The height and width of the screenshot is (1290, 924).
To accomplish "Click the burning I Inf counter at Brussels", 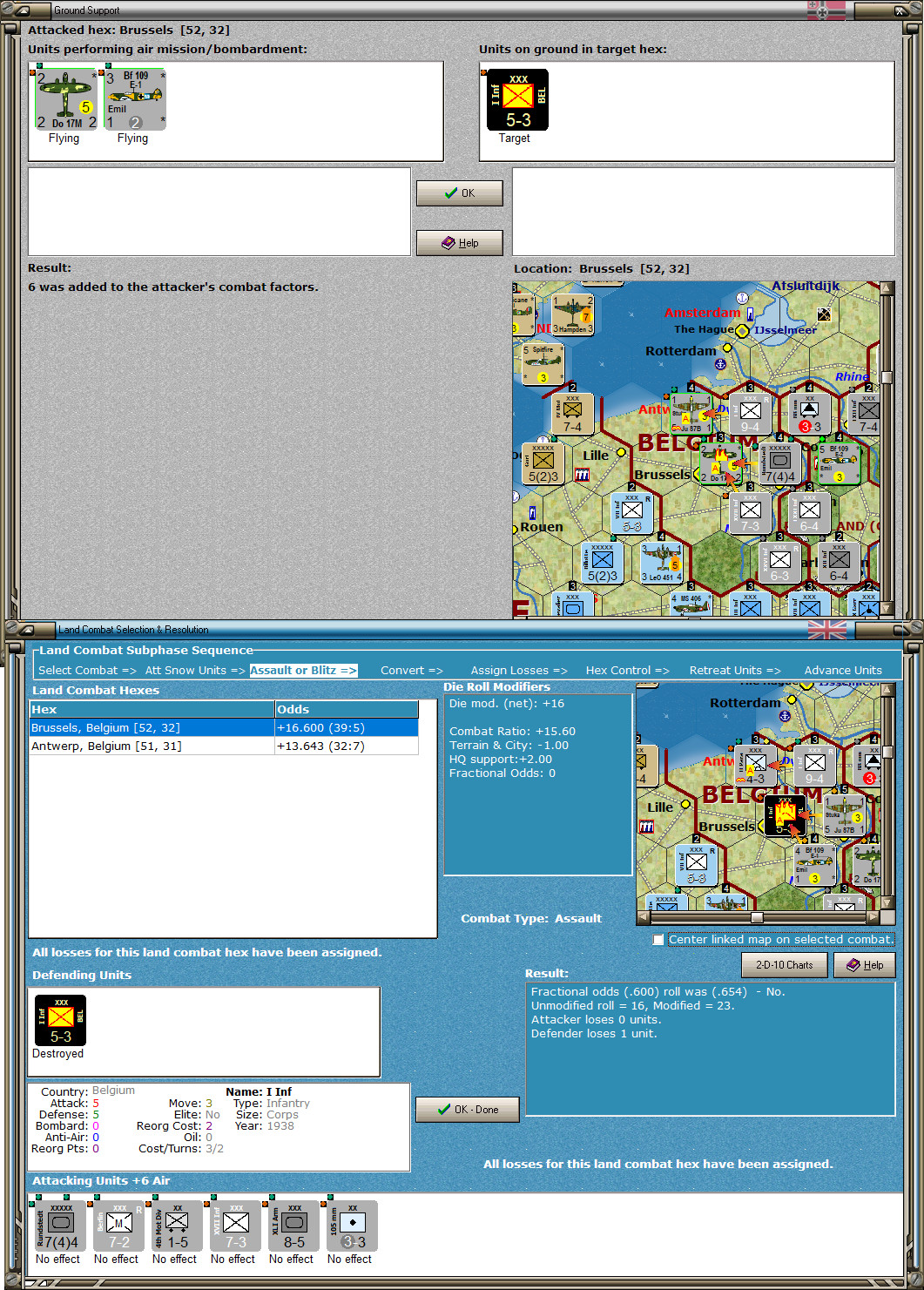I will (785, 815).
